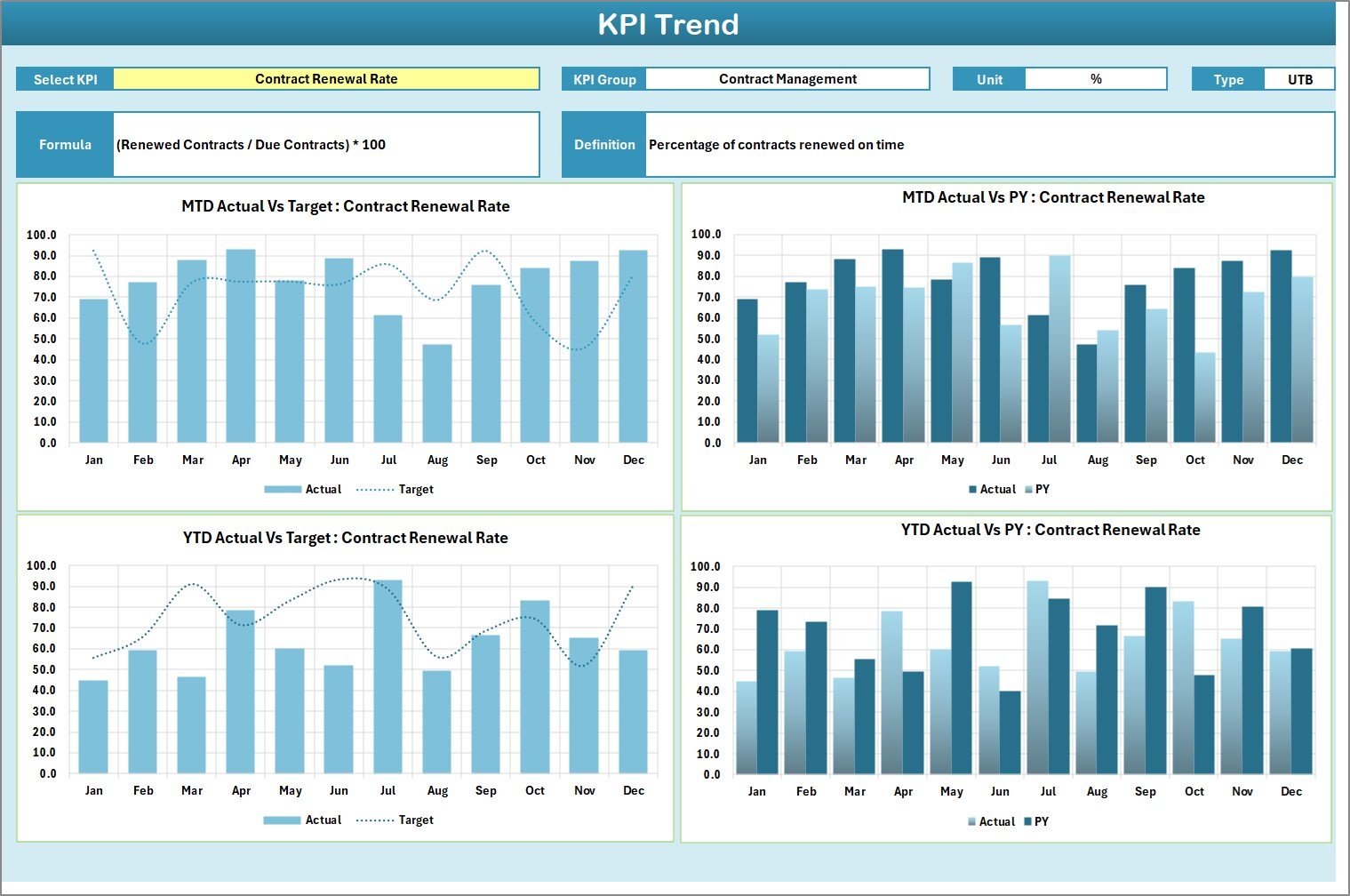Click the Formula label header
Viewport: 1350px width, 896px height.
coord(65,144)
